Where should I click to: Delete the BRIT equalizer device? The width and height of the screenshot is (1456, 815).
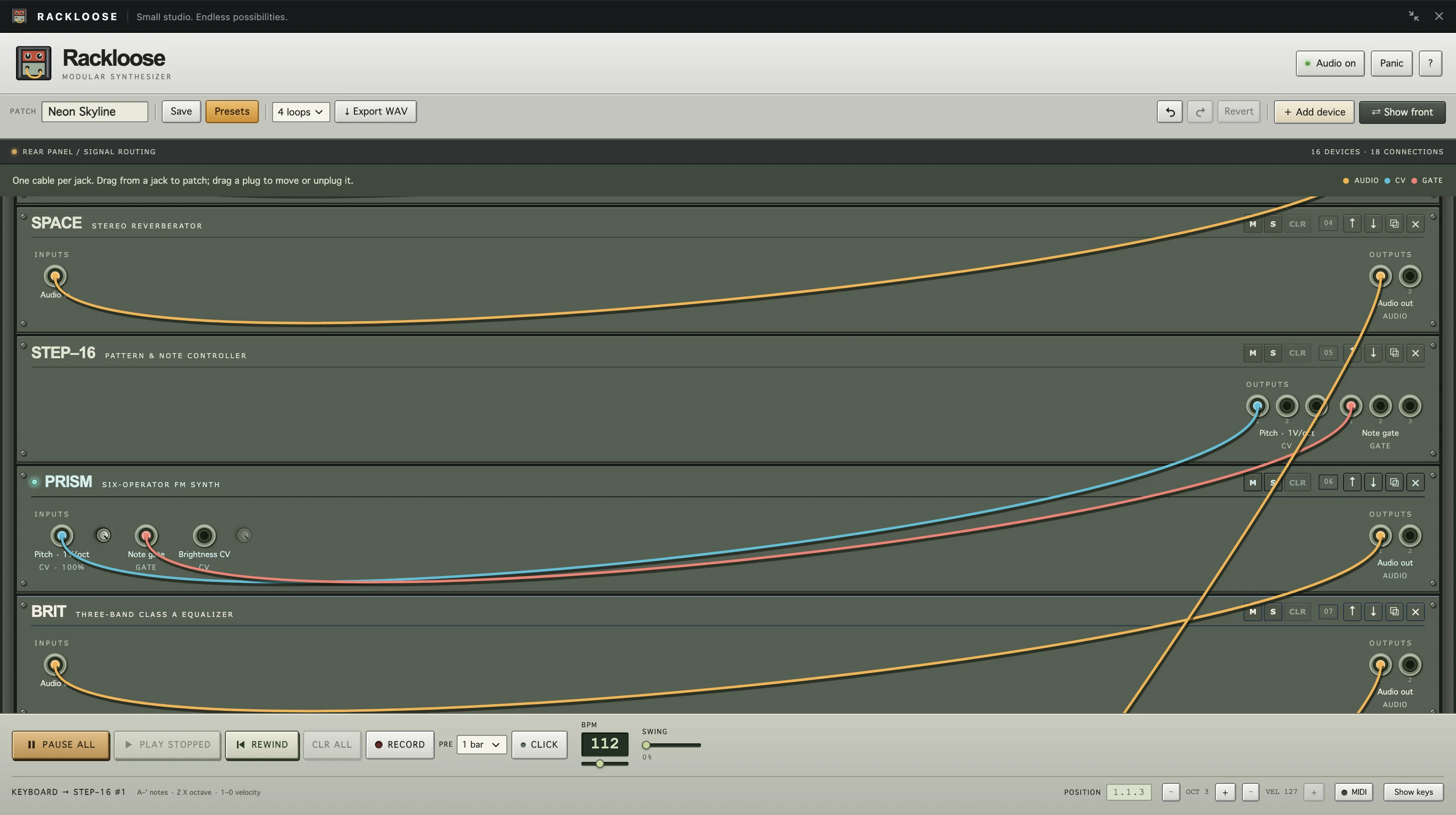point(1415,611)
